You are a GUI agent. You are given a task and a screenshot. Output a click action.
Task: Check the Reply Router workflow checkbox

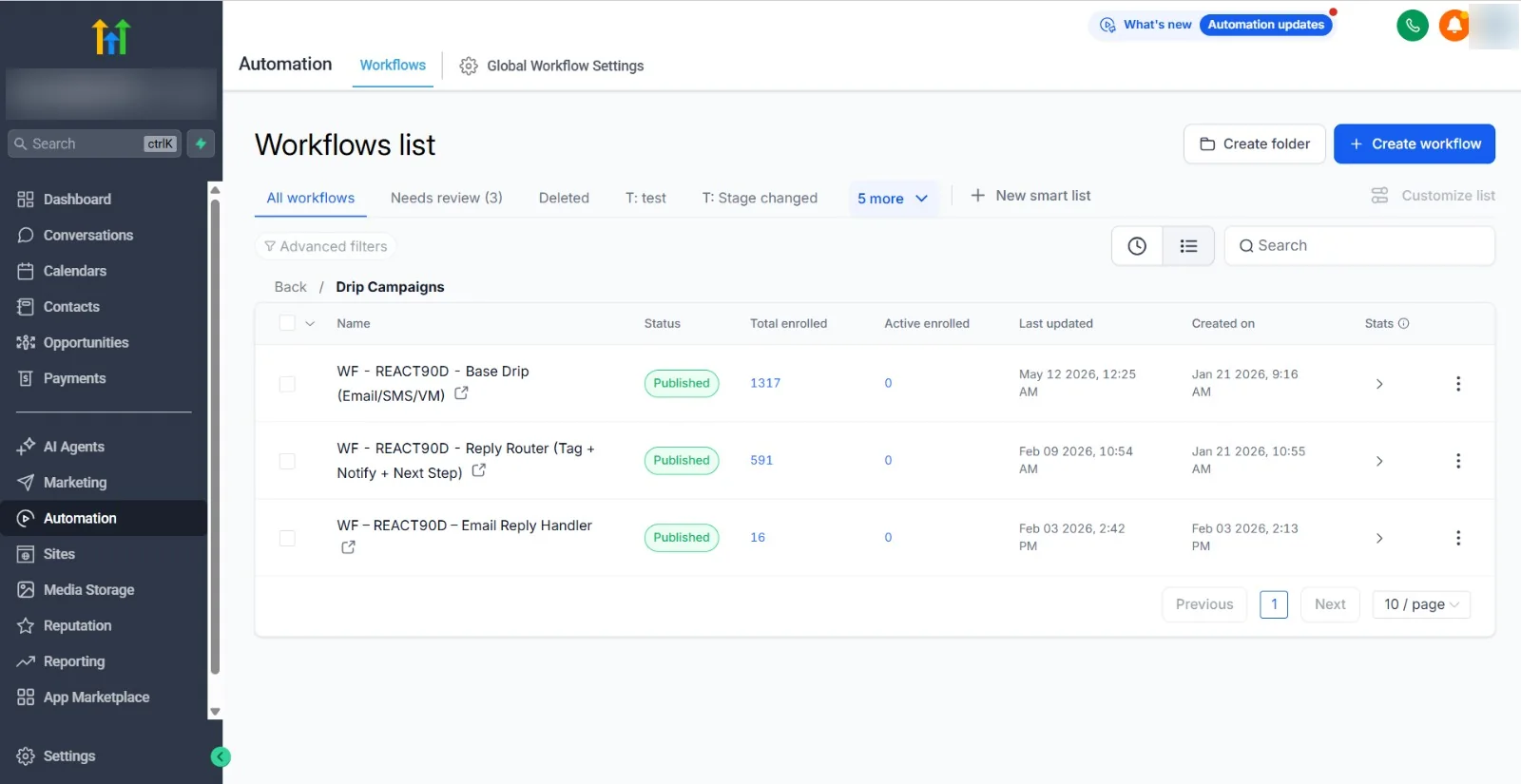(x=287, y=461)
